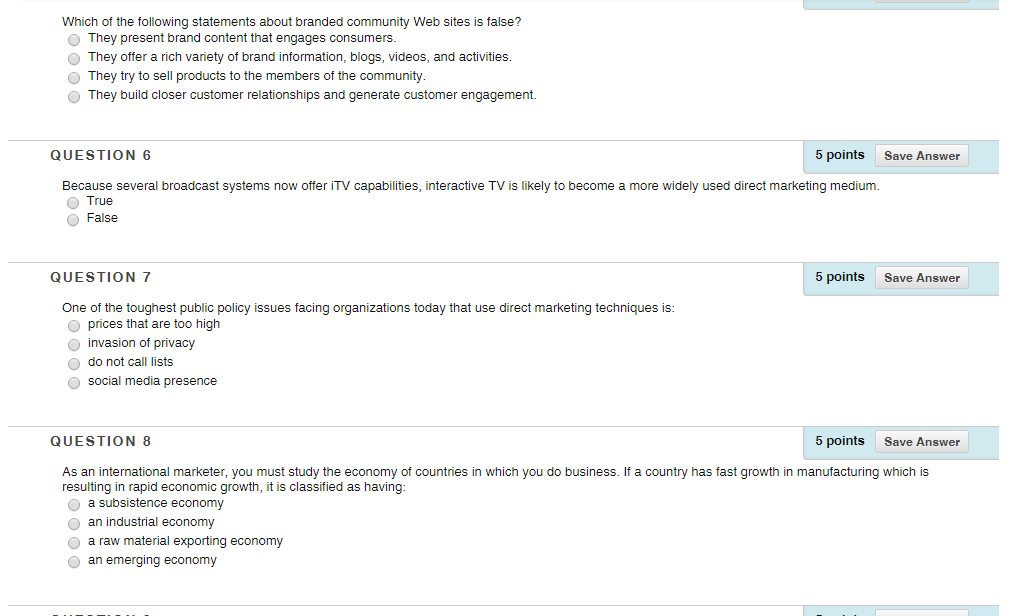
Task: Save Answer for Question 7
Action: point(921,278)
